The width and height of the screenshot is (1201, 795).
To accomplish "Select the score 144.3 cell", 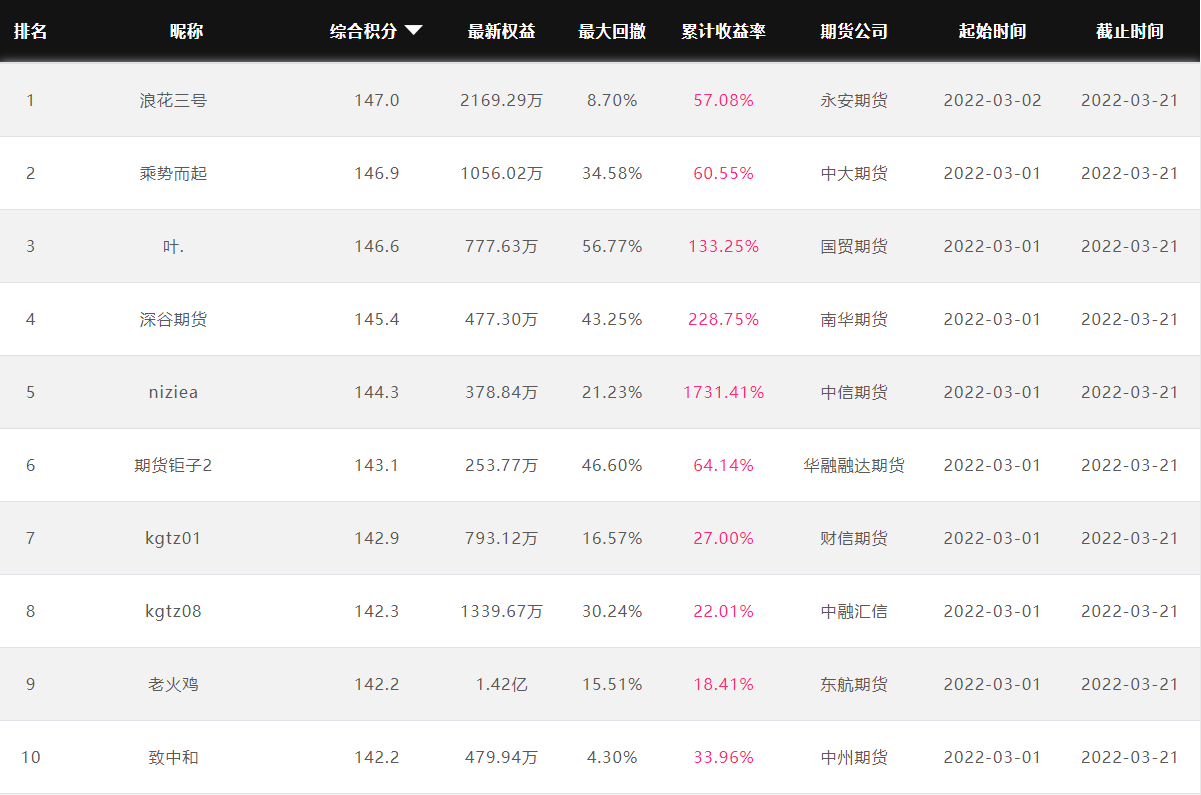I will [x=377, y=392].
